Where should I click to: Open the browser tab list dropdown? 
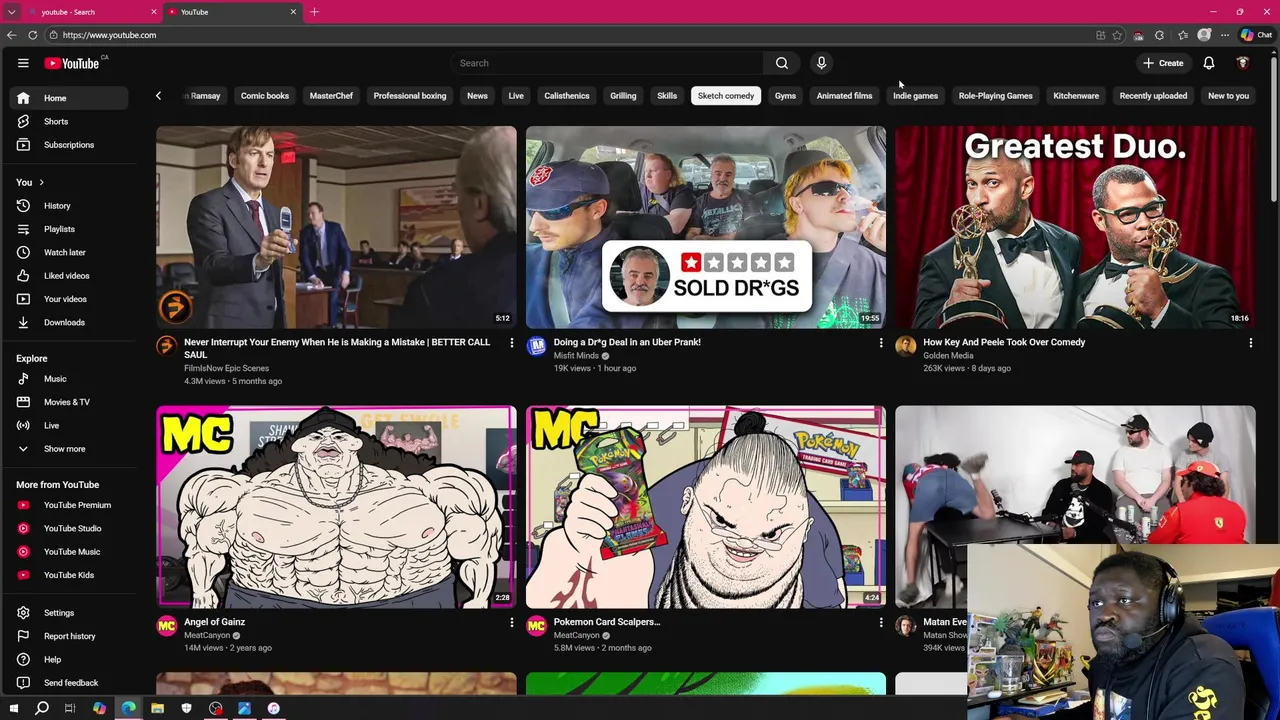pos(12,12)
